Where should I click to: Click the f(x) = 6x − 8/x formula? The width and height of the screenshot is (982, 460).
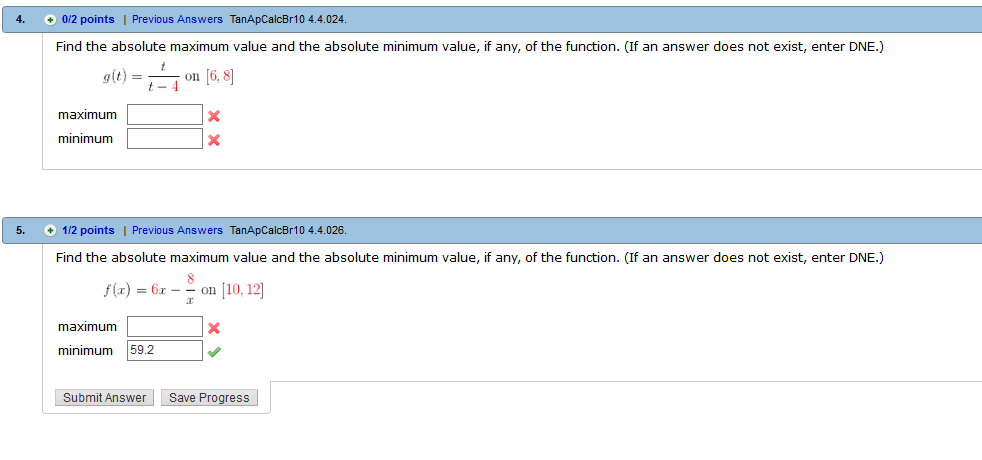183,290
